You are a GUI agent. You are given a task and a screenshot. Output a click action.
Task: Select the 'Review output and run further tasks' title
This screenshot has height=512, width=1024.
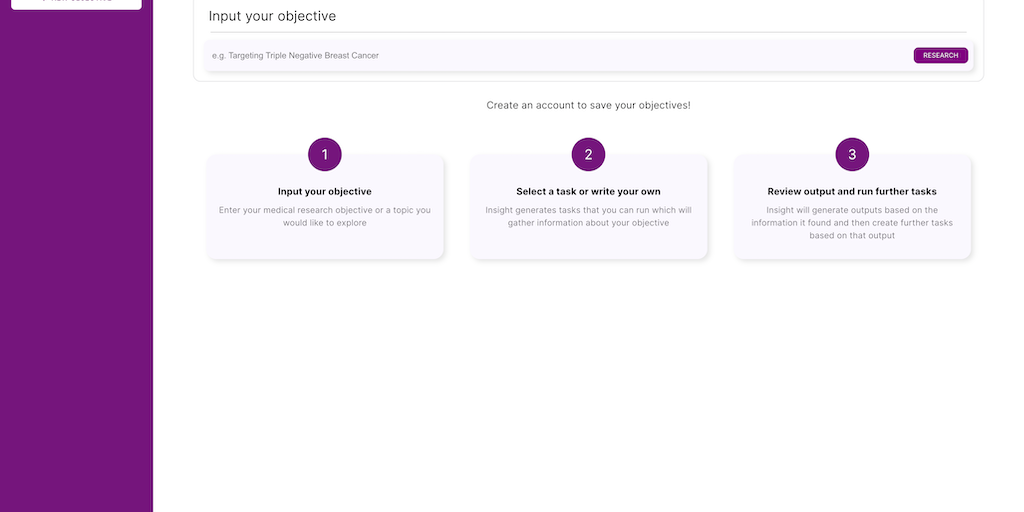click(x=852, y=191)
